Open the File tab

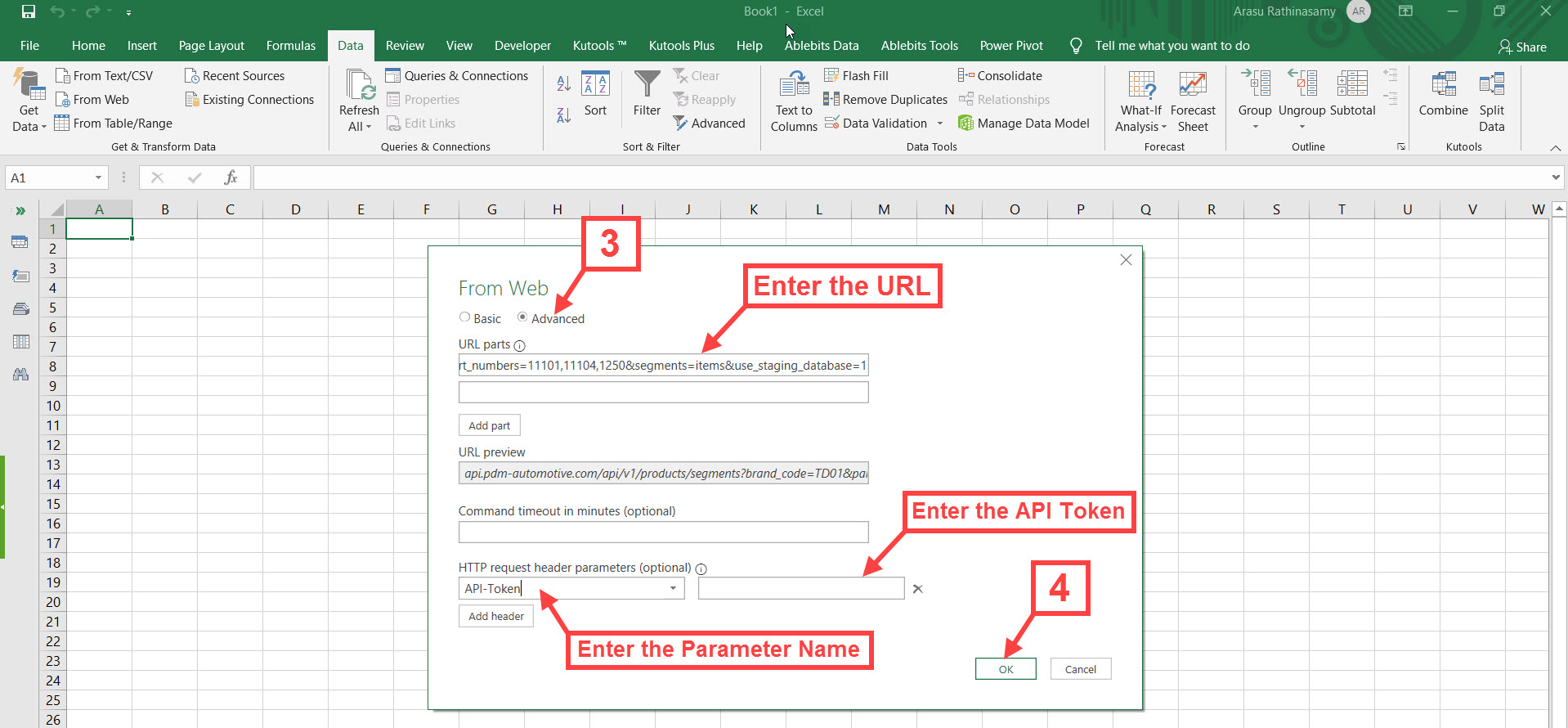[x=29, y=46]
